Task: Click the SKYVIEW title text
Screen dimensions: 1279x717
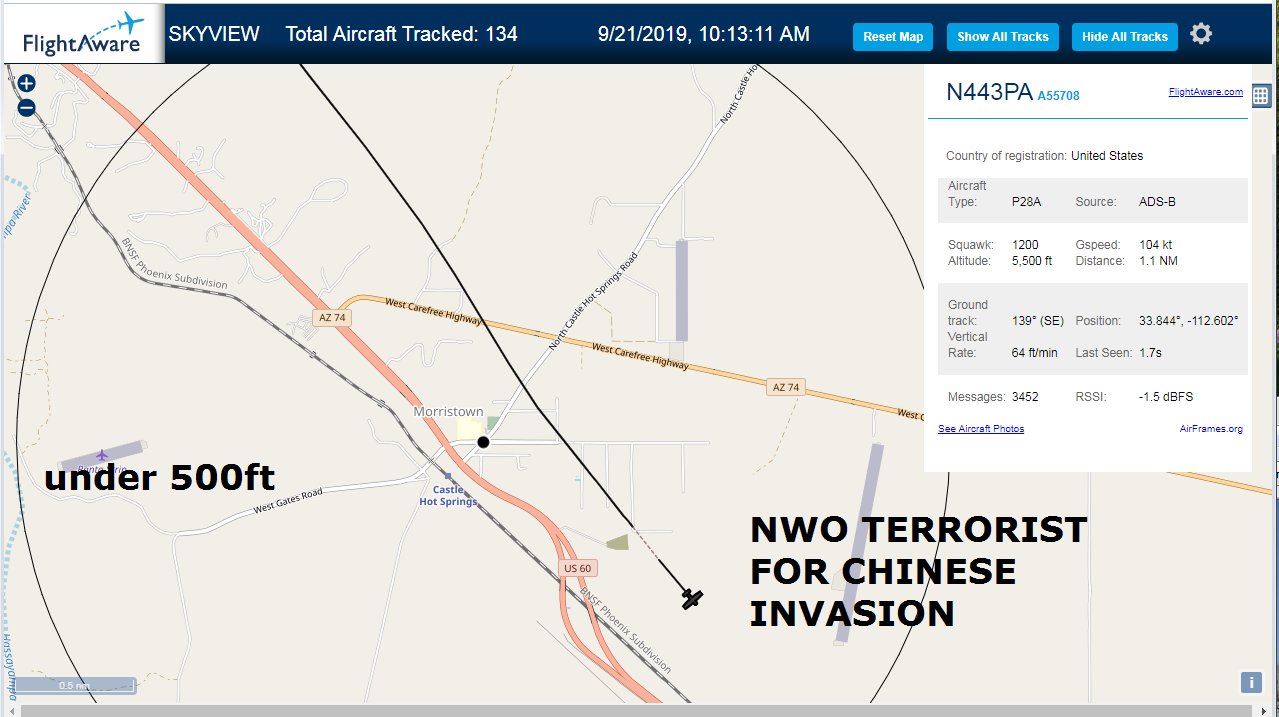Action: (x=214, y=34)
